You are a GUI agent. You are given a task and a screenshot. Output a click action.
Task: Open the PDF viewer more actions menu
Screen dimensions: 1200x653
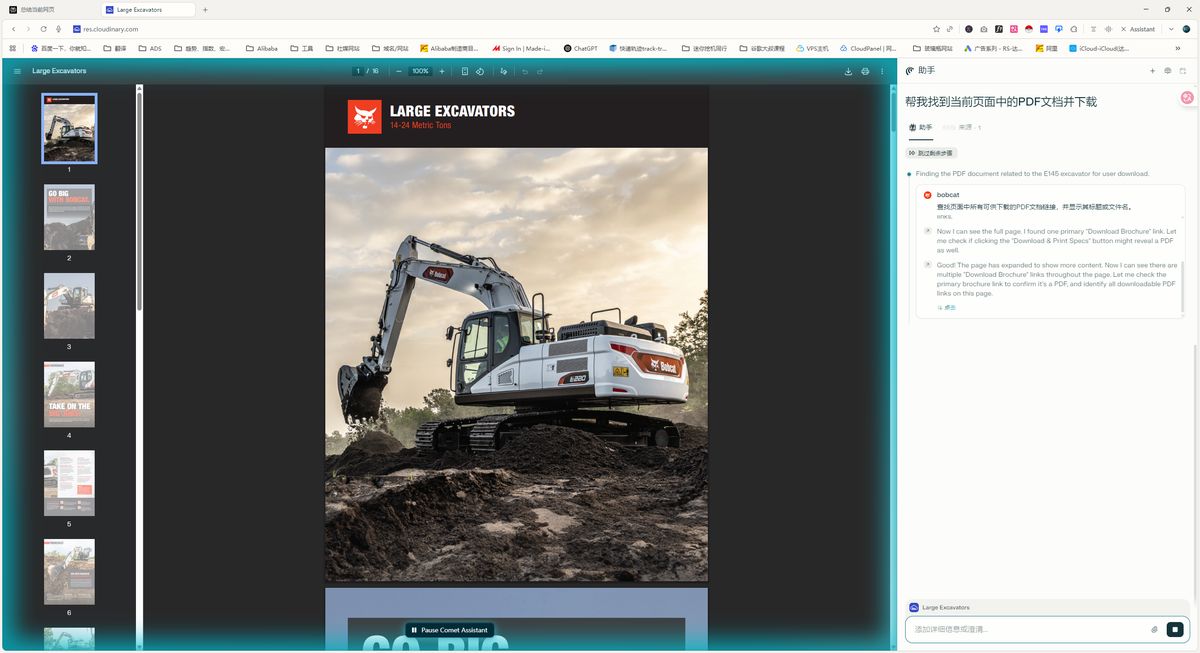click(x=881, y=71)
